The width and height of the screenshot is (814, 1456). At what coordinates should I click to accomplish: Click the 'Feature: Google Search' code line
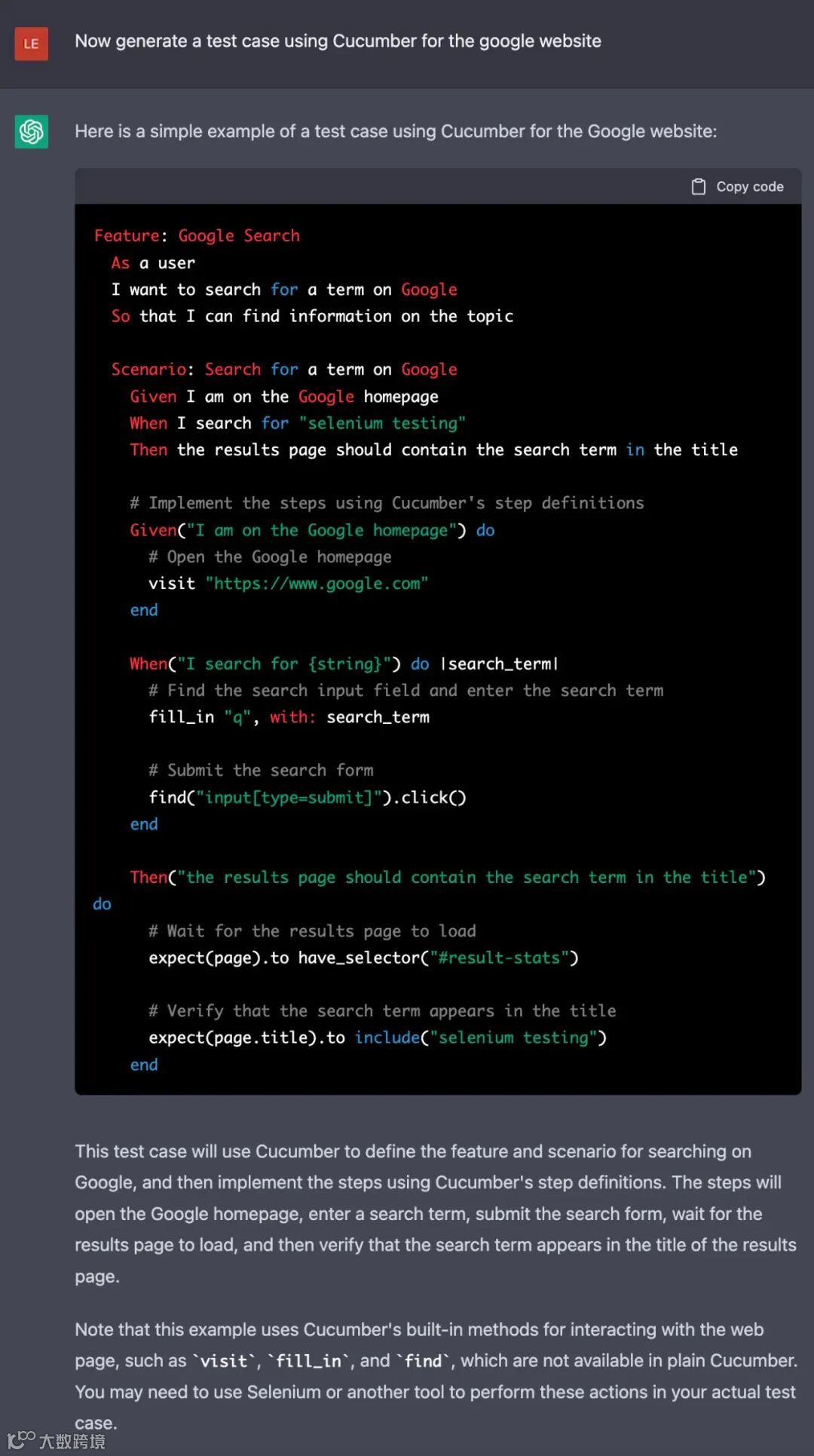coord(197,236)
